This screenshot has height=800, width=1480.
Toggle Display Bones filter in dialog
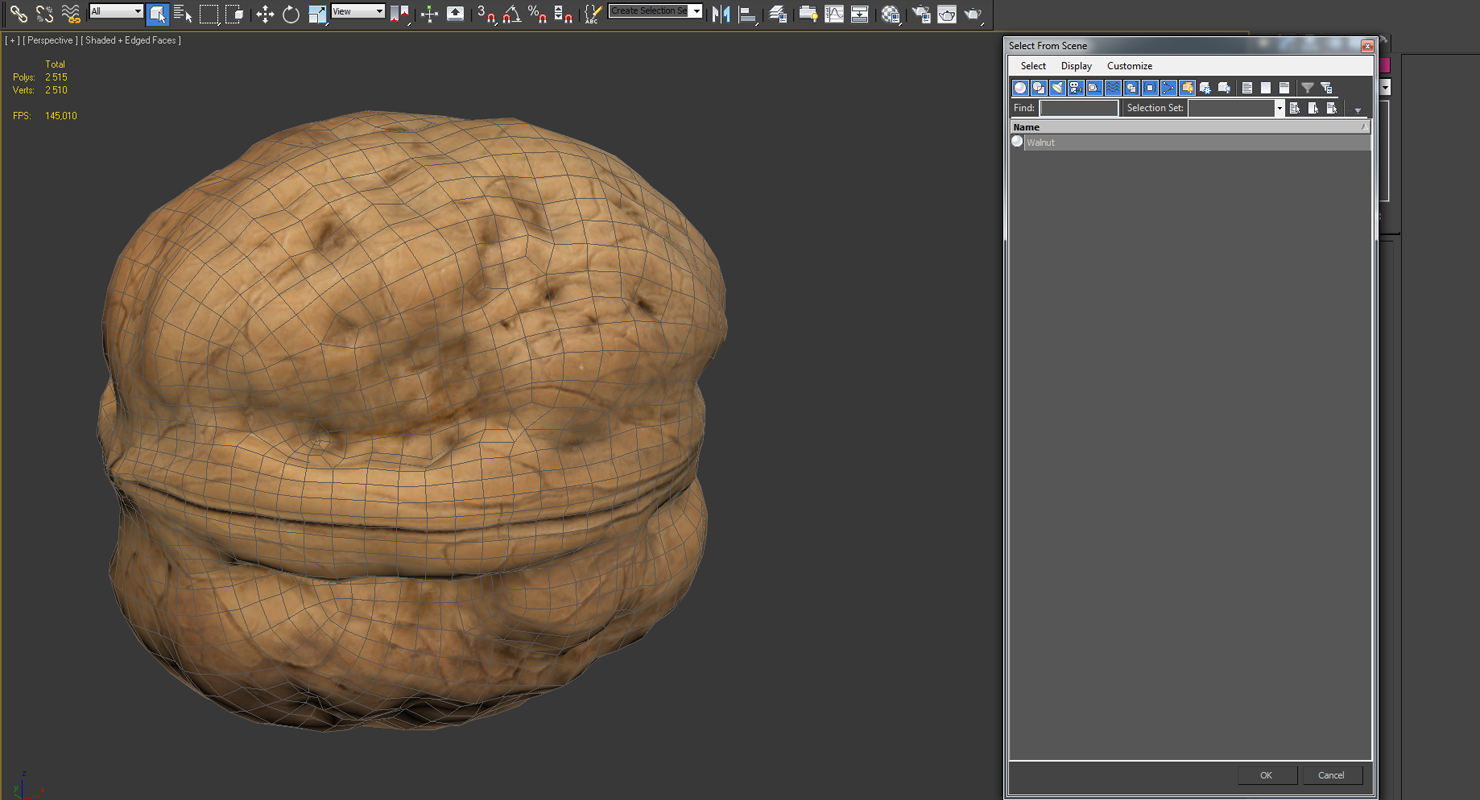(x=1168, y=88)
